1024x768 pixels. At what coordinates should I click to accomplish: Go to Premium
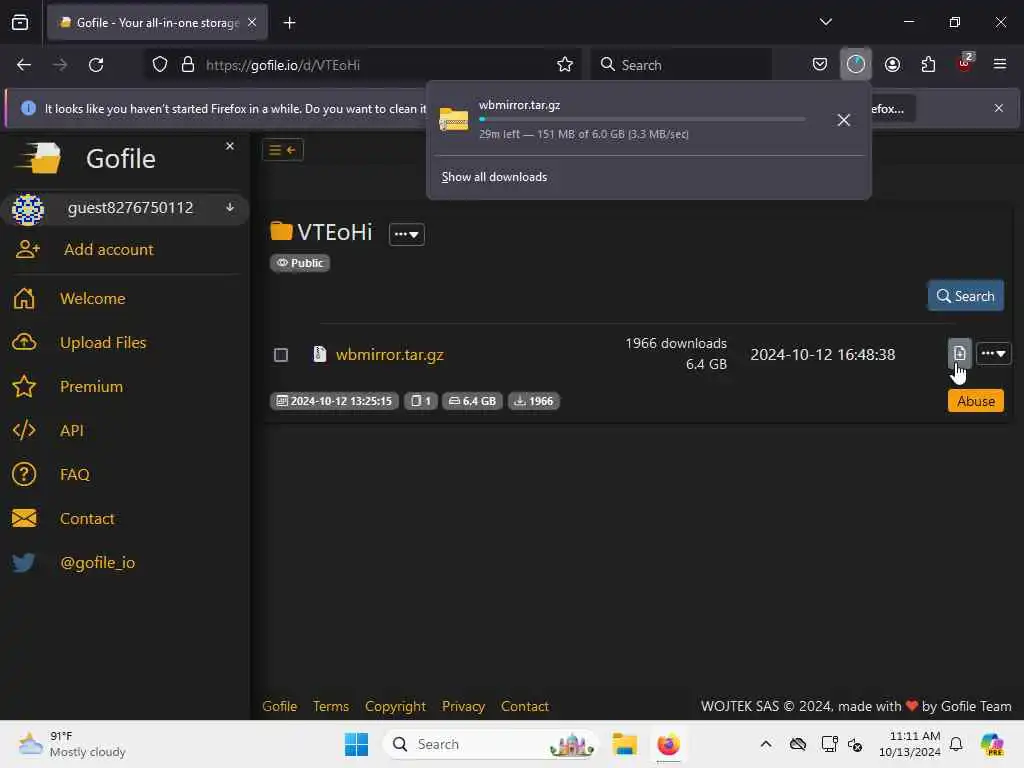click(91, 387)
